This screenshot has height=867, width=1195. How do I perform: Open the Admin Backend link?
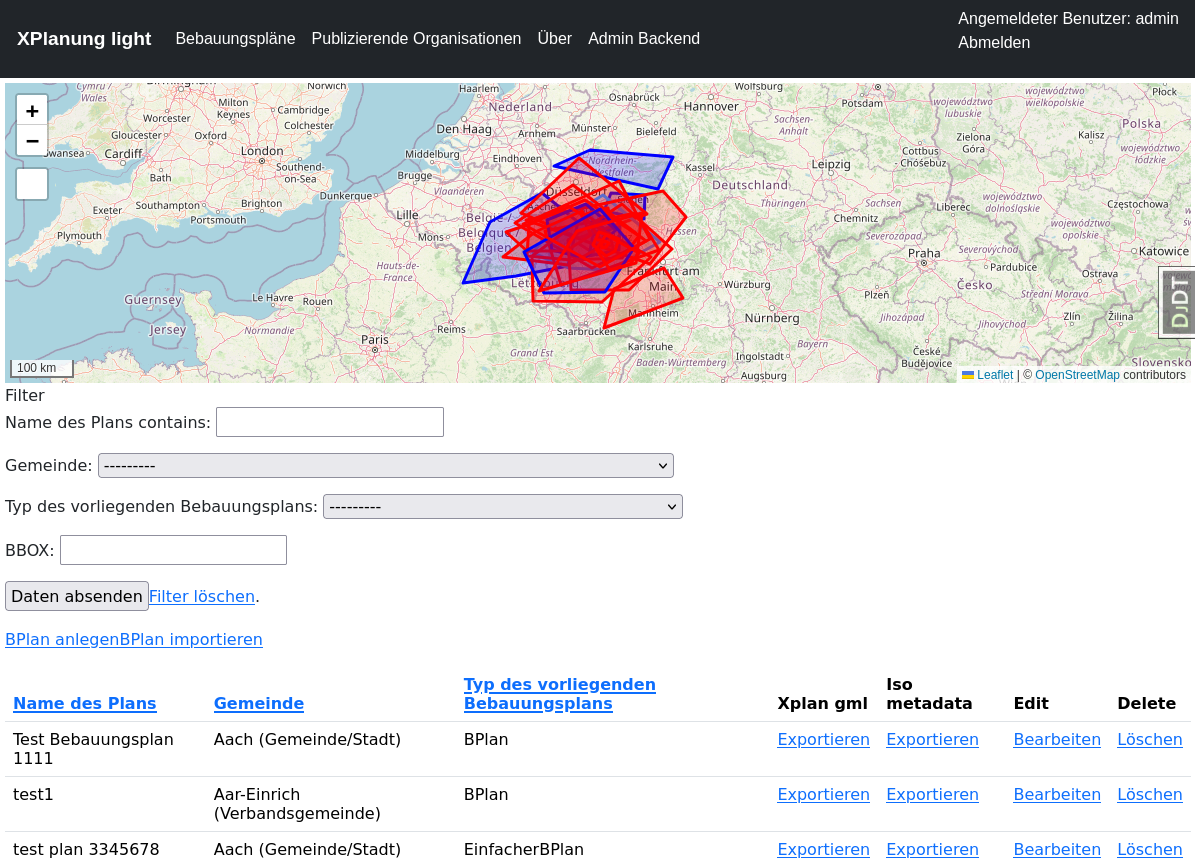(644, 39)
